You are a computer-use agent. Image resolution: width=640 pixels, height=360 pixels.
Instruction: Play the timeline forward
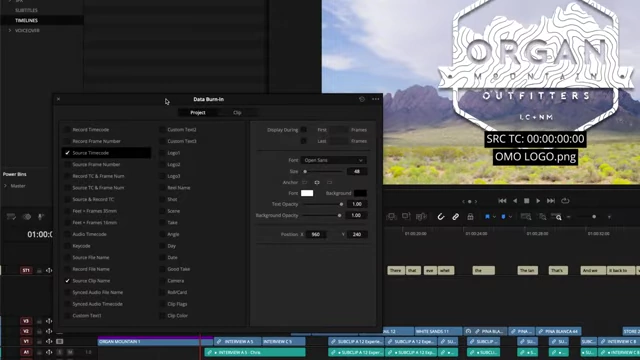click(538, 201)
